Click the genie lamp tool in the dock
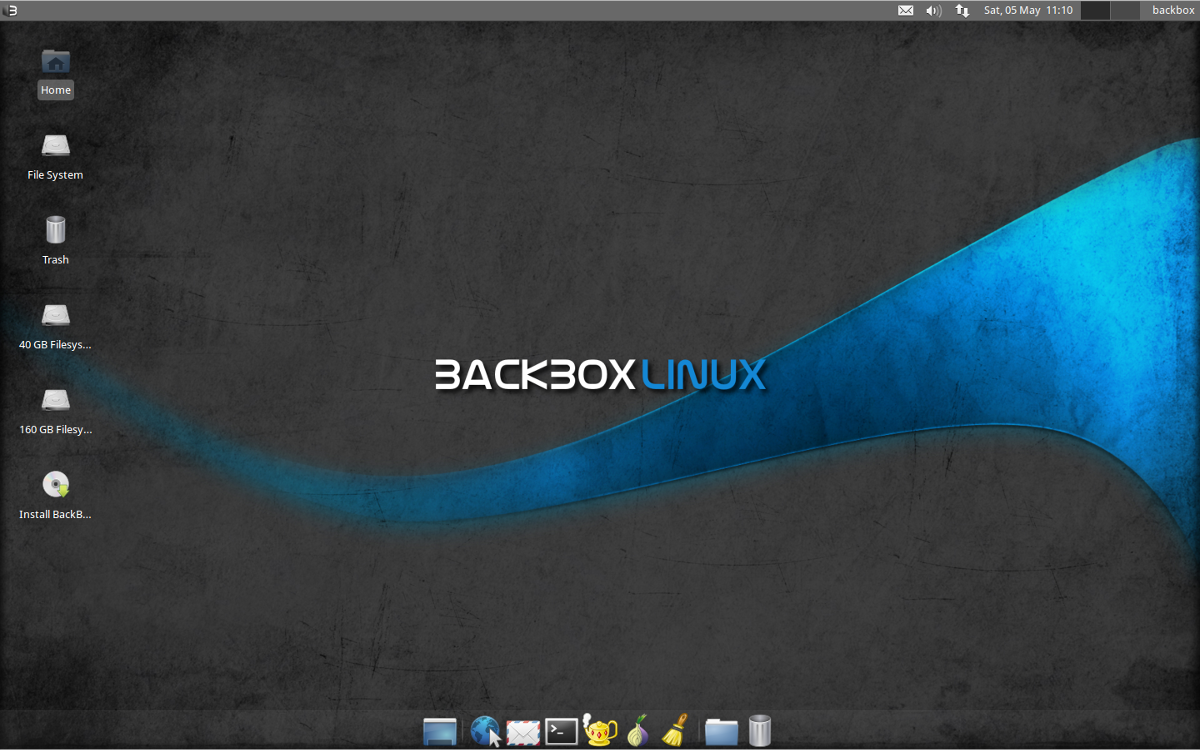The image size is (1200, 750). (x=598, y=731)
